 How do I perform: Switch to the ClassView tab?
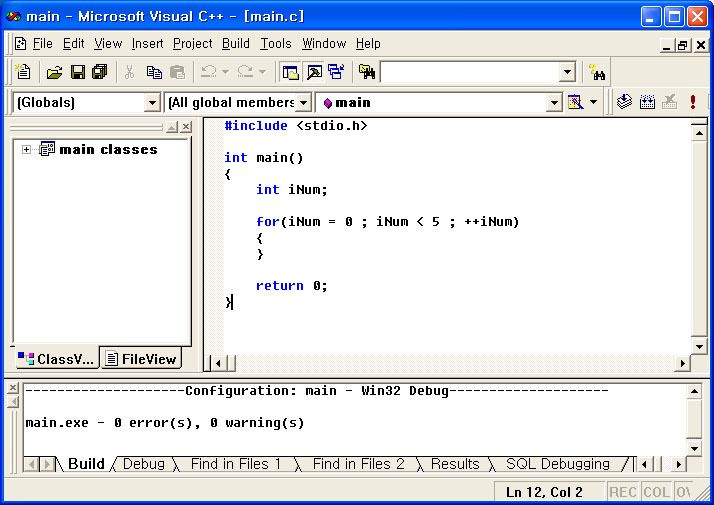tap(56, 359)
